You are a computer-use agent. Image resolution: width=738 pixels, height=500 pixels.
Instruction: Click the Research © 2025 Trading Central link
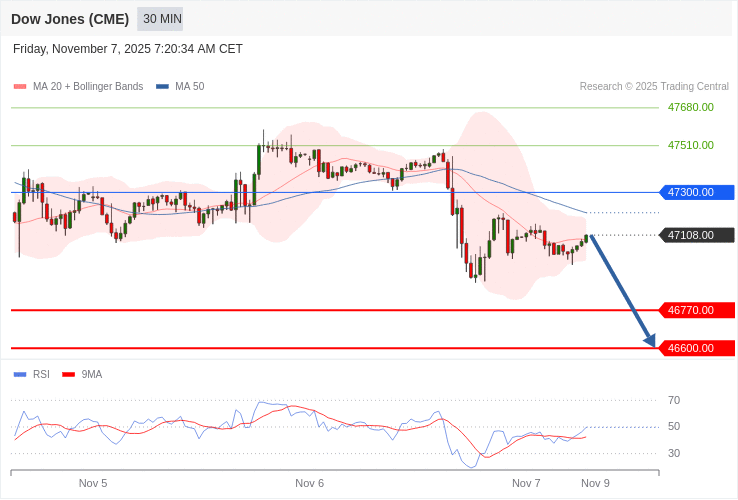coord(654,87)
